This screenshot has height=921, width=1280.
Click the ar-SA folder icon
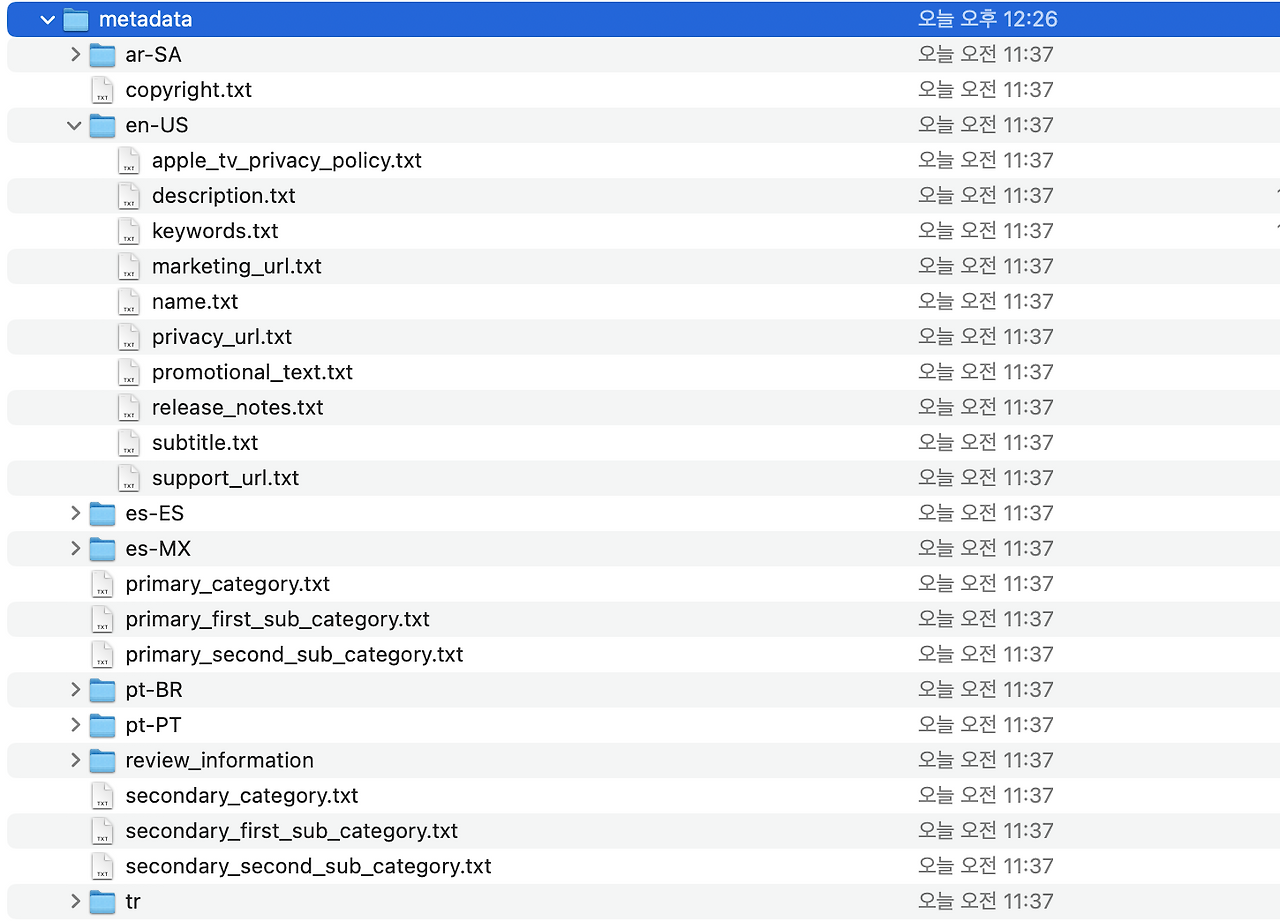coord(102,55)
